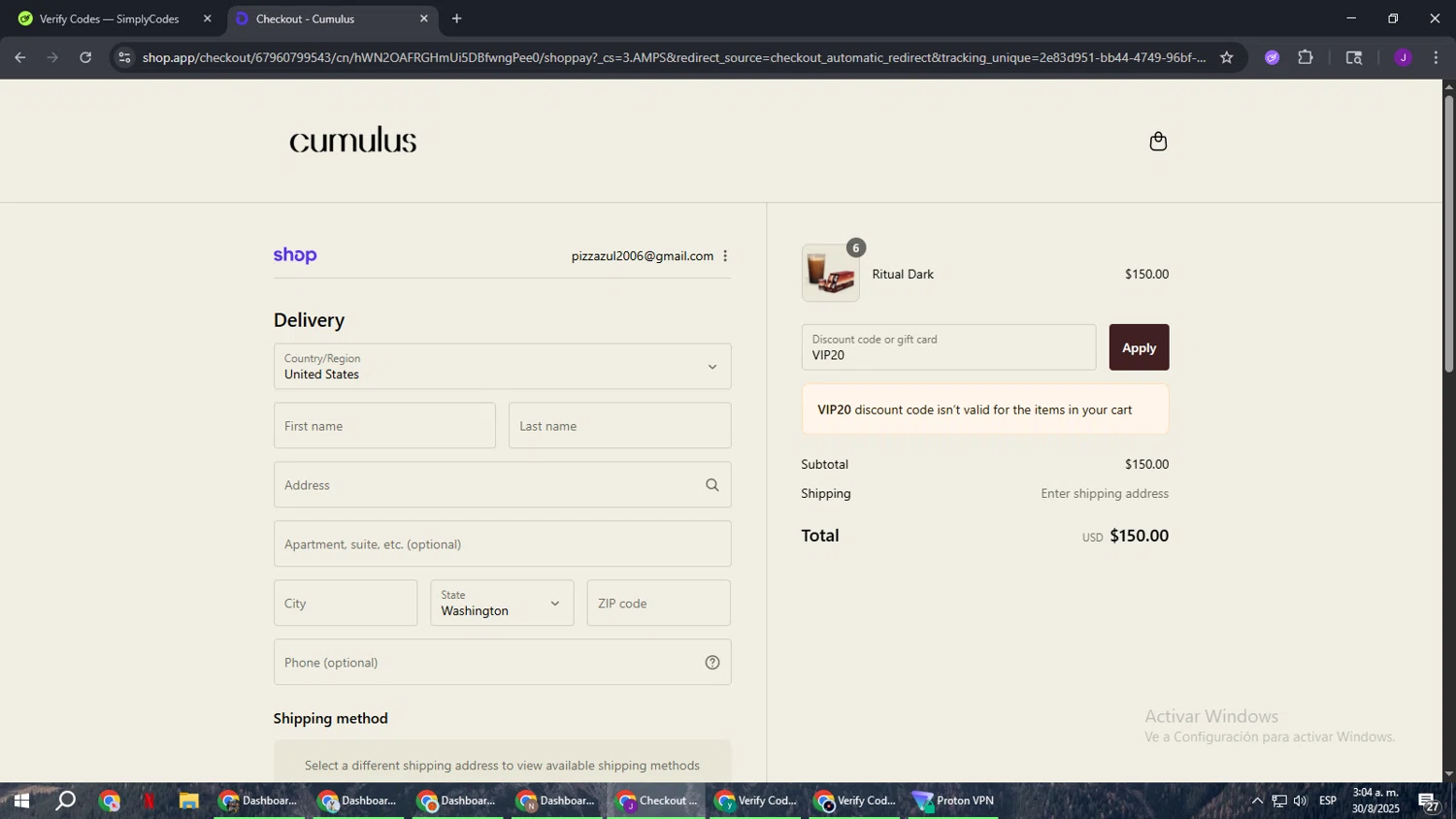Open the State dropdown showing Washington
The image size is (1456, 819).
pos(502,603)
